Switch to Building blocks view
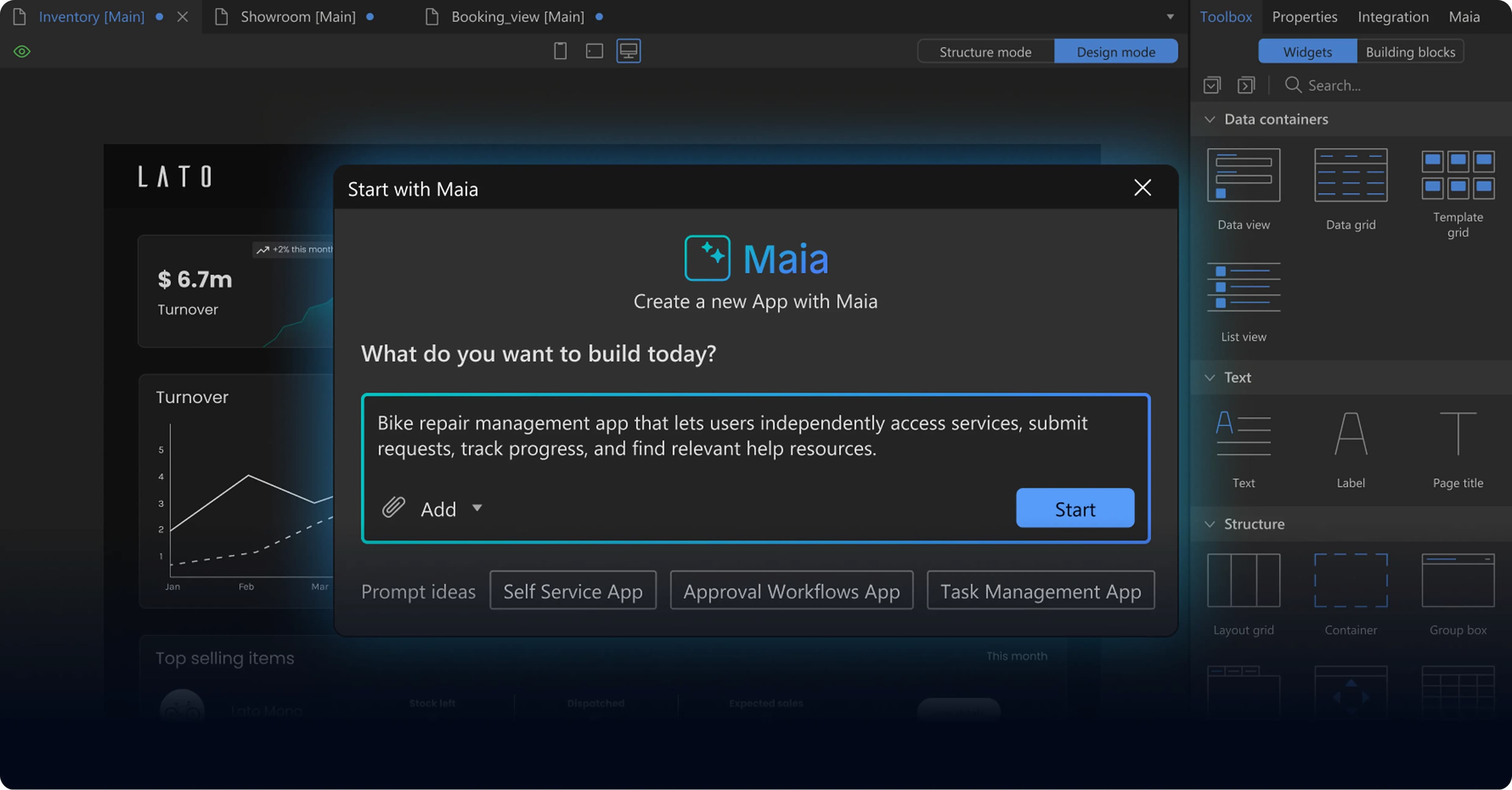This screenshot has width=1512, height=790. pos(1410,52)
